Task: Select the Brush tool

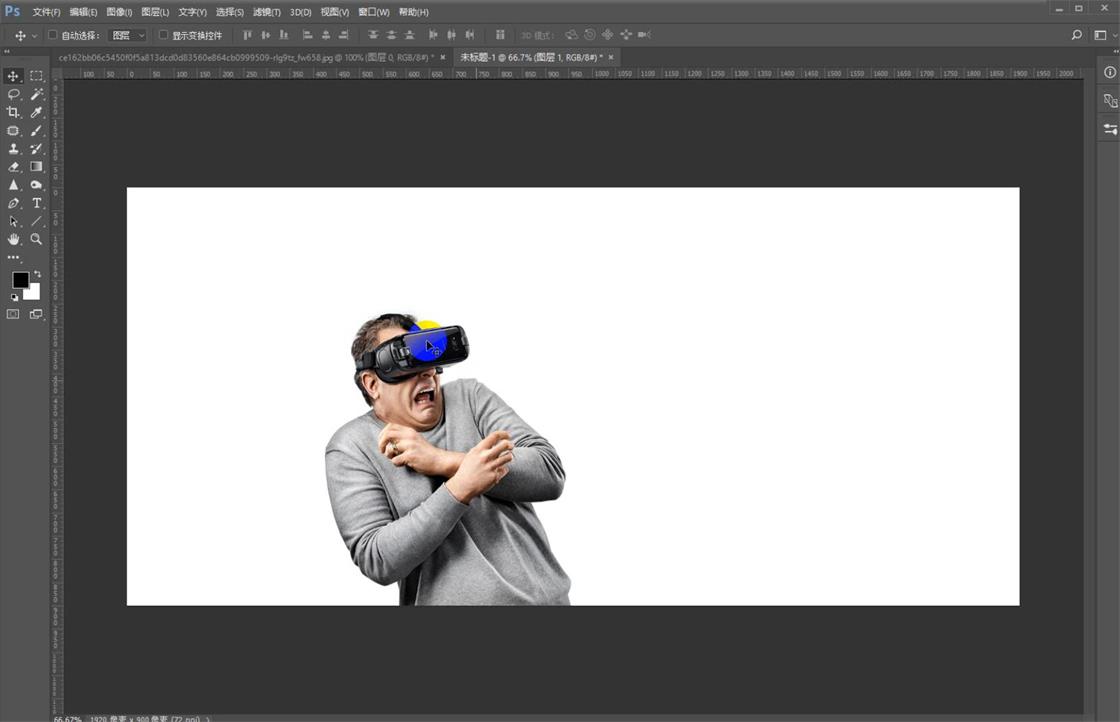Action: coord(36,131)
